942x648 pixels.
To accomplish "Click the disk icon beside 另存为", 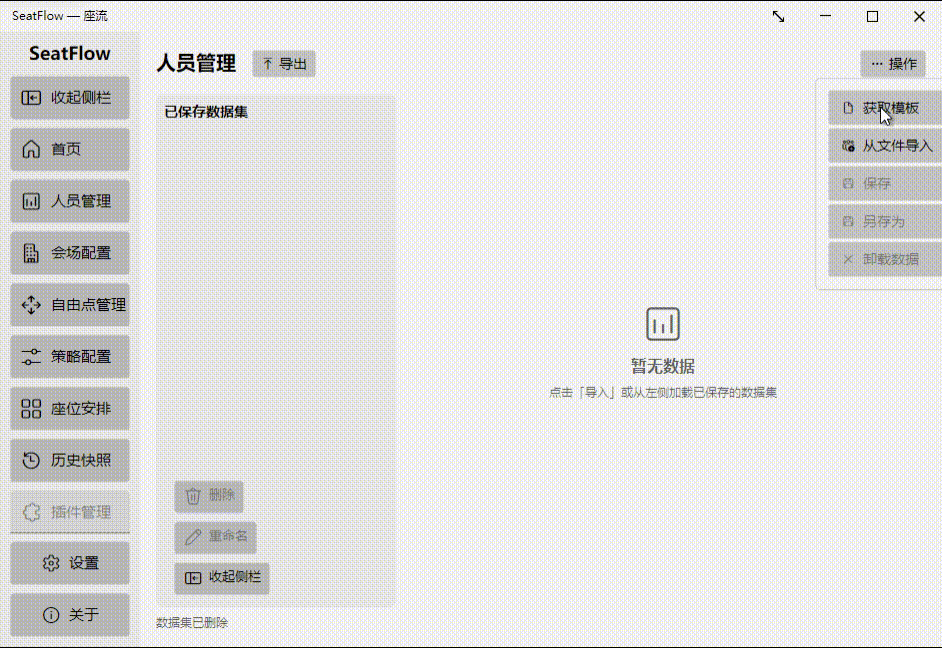I will pyautogui.click(x=848, y=222).
